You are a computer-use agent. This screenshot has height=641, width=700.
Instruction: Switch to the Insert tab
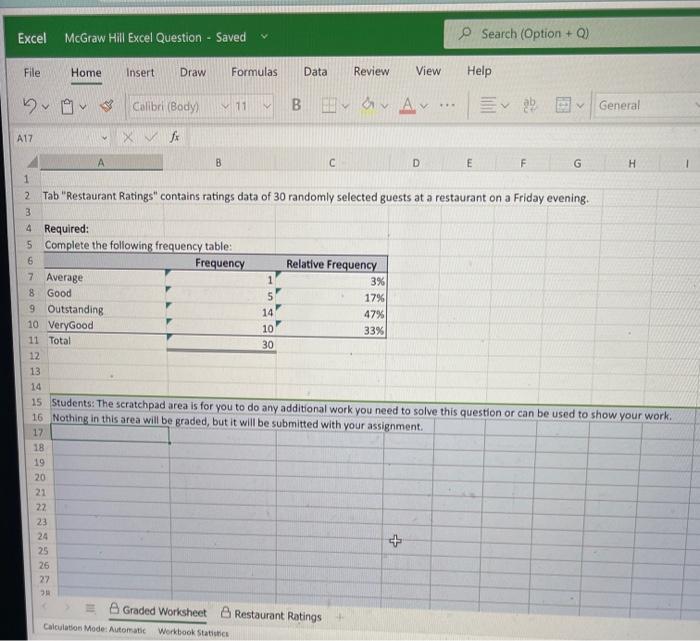point(140,72)
